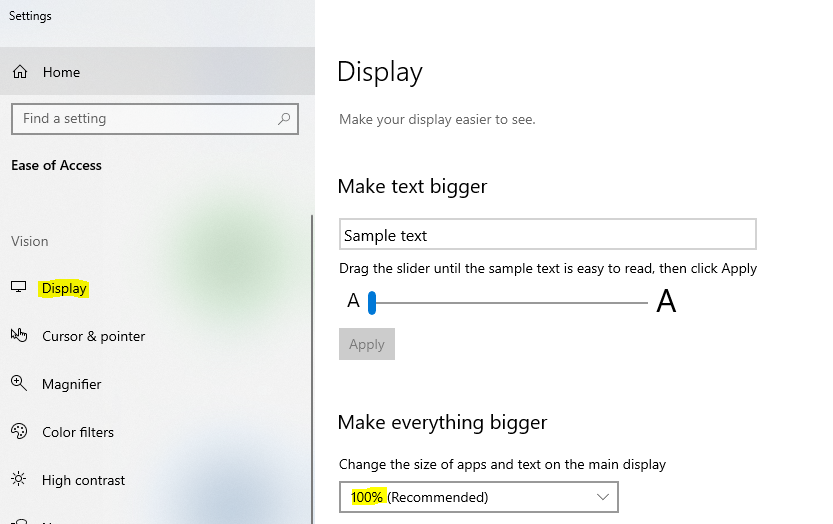Click the Display monitor icon in sidebar
Screen dimensions: 833x524
[18, 288]
